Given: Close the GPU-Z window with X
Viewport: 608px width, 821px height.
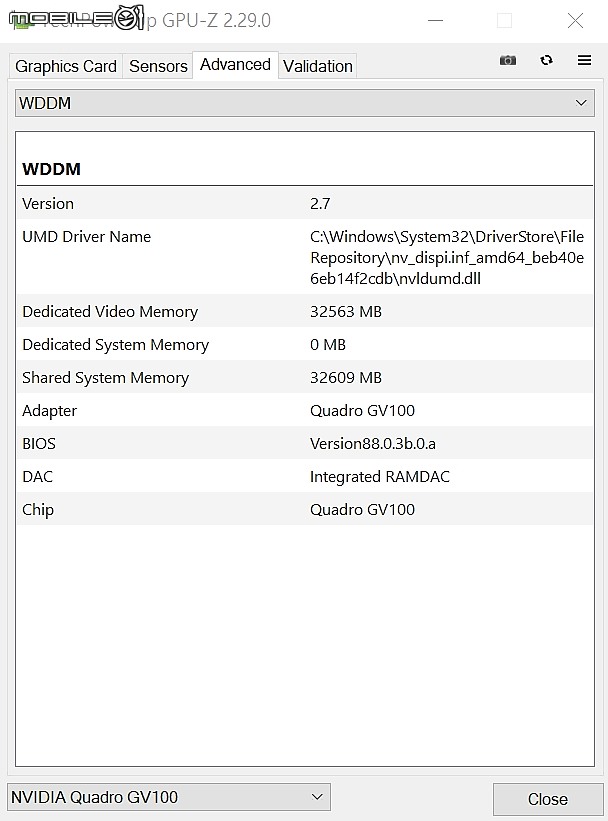Looking at the screenshot, I should (575, 20).
